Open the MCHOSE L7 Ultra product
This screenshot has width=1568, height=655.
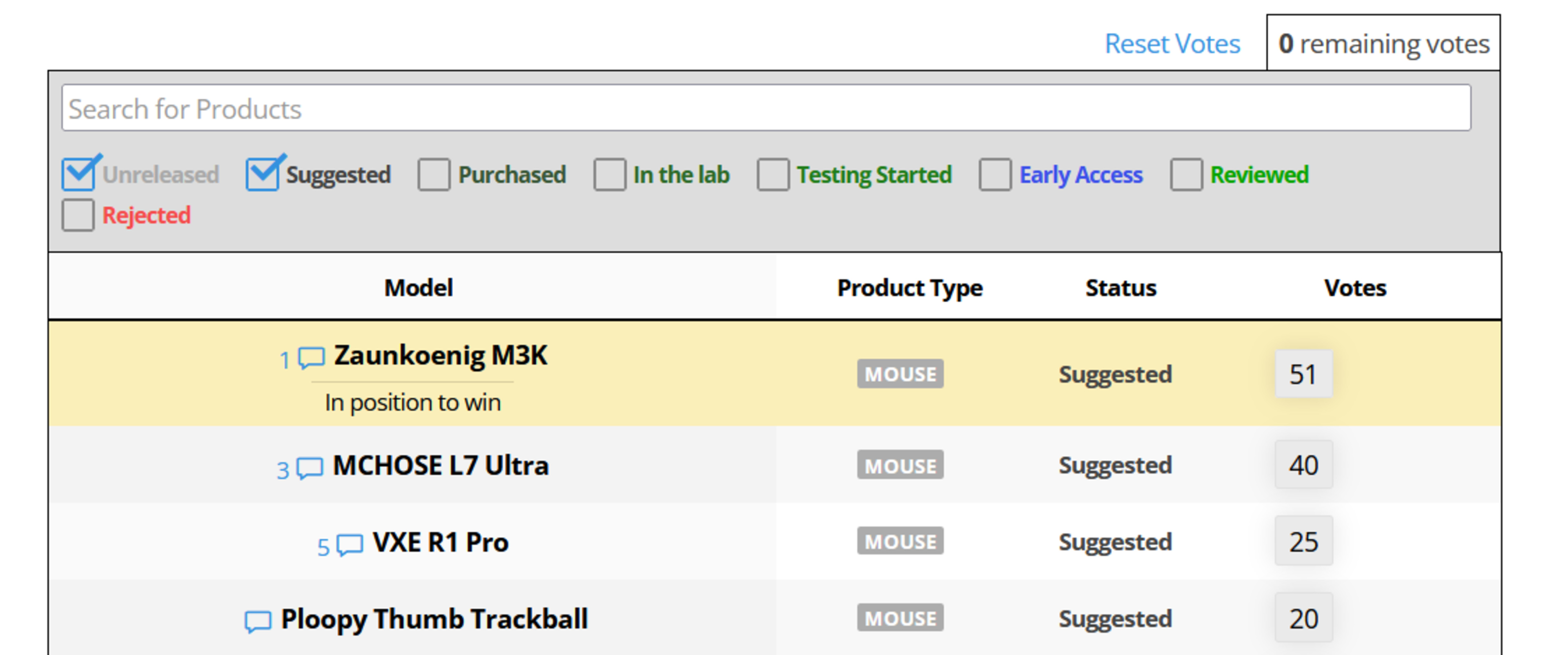[x=441, y=466]
